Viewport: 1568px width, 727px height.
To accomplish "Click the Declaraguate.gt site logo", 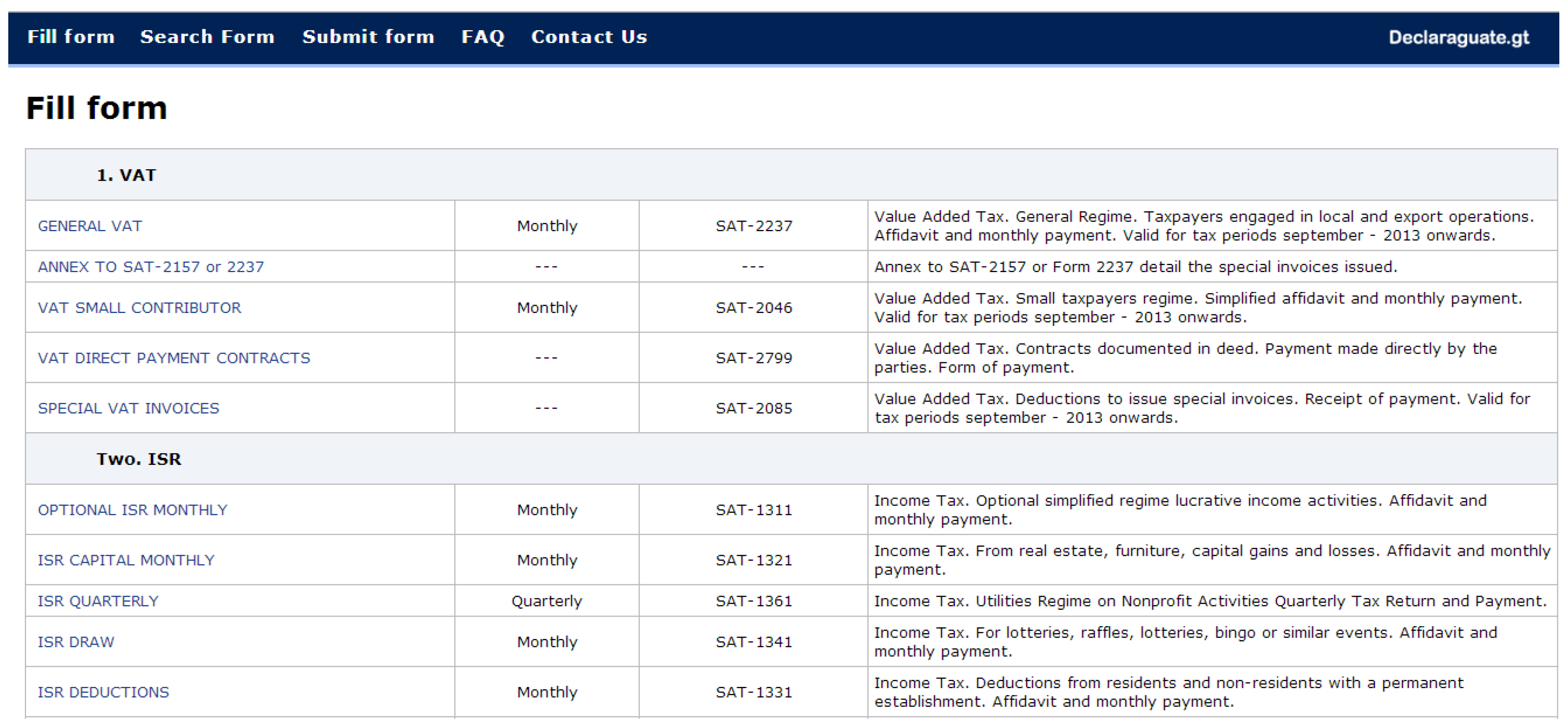I will click(x=1458, y=38).
